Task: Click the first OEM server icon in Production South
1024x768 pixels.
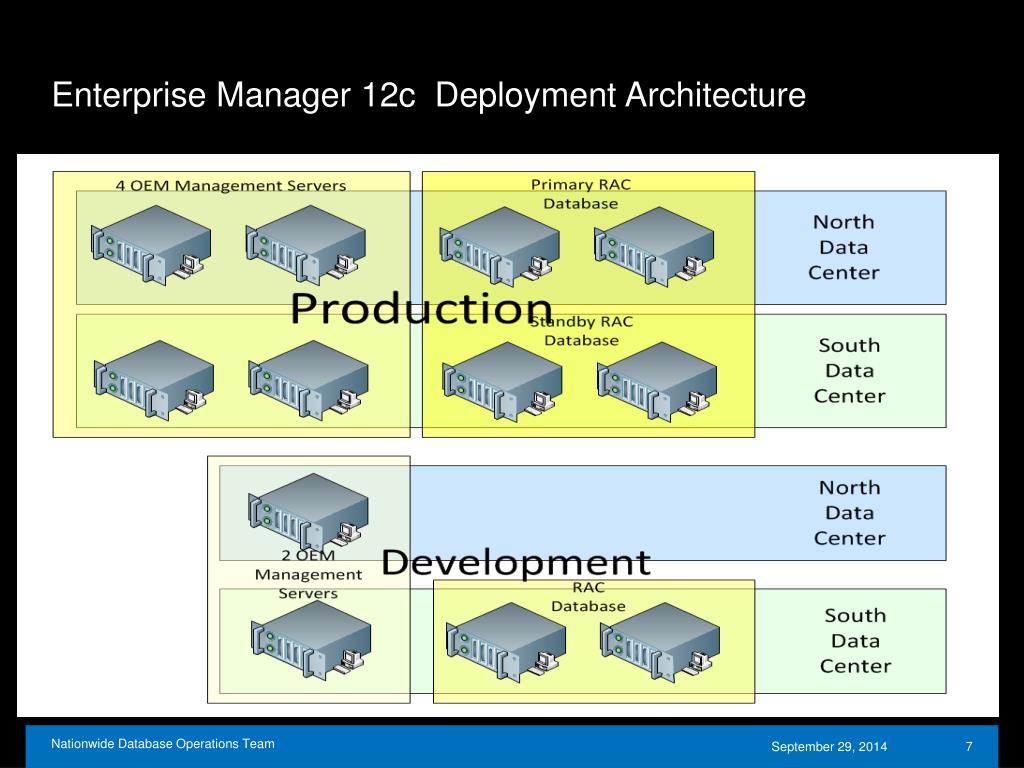Action: point(154,379)
